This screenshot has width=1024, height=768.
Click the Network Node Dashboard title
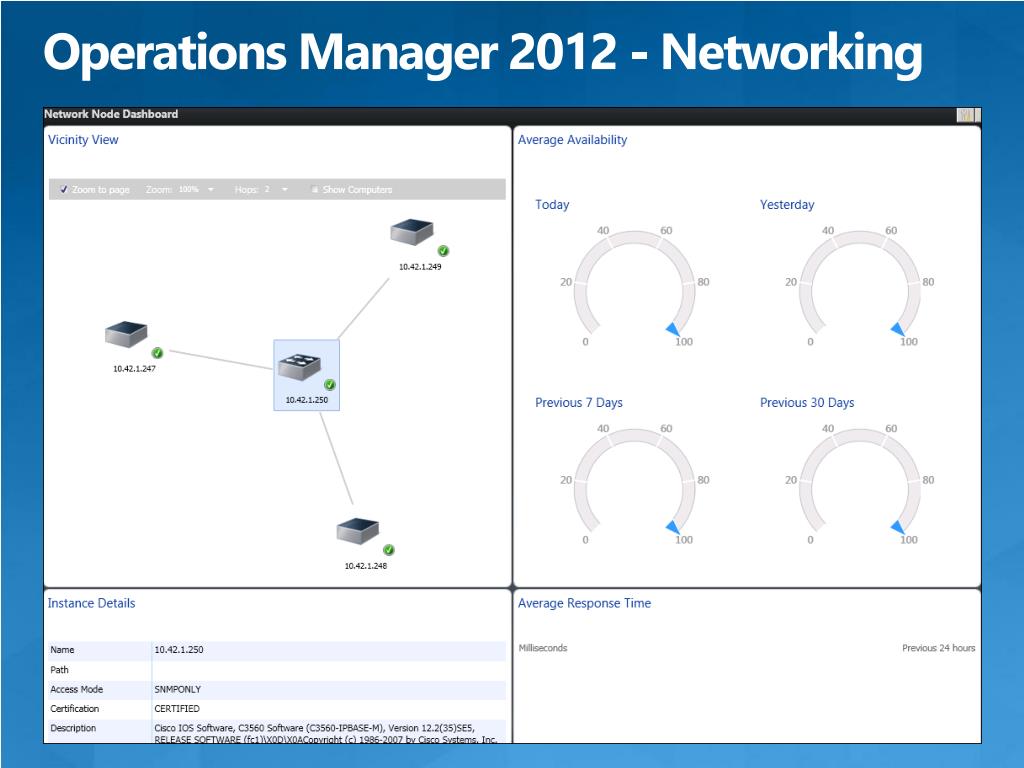pyautogui.click(x=111, y=114)
